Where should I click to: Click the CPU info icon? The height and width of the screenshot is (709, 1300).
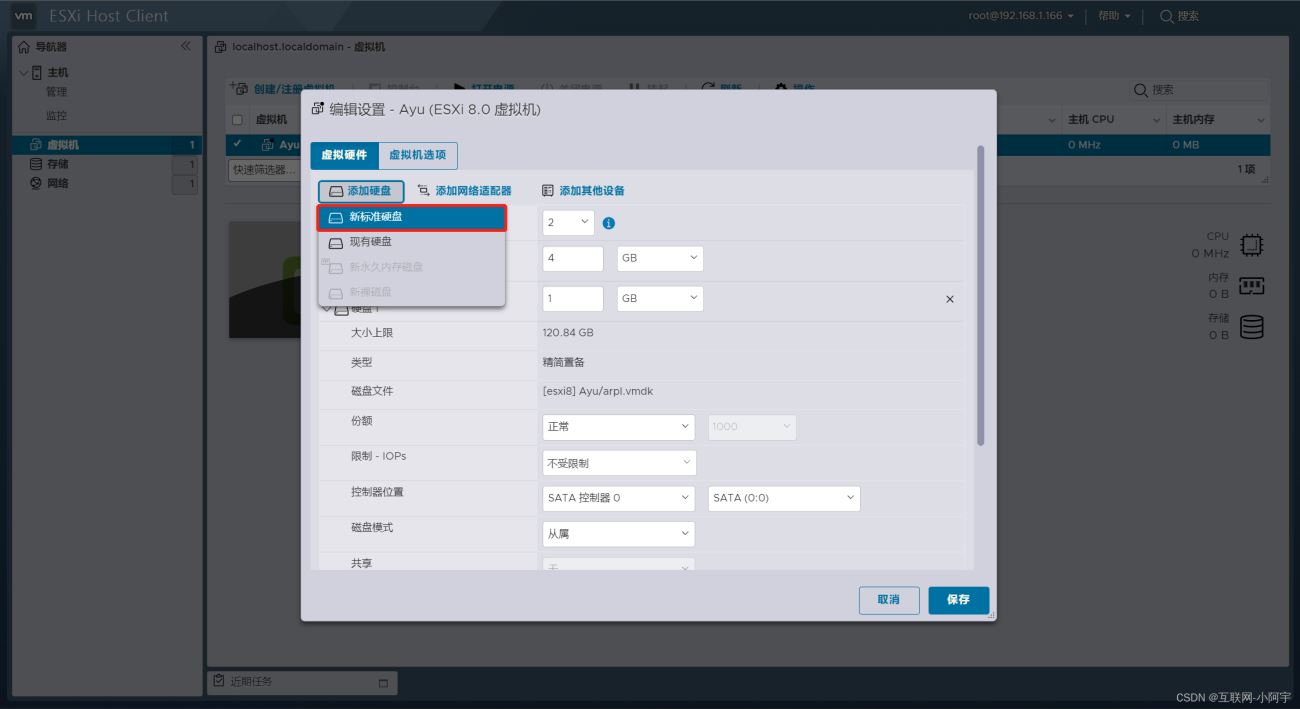tap(609, 223)
